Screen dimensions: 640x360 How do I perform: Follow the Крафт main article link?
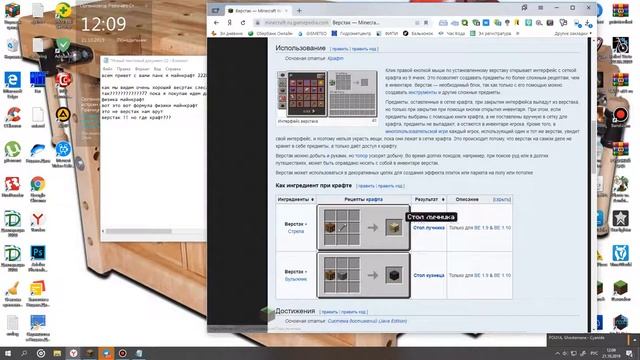336,58
